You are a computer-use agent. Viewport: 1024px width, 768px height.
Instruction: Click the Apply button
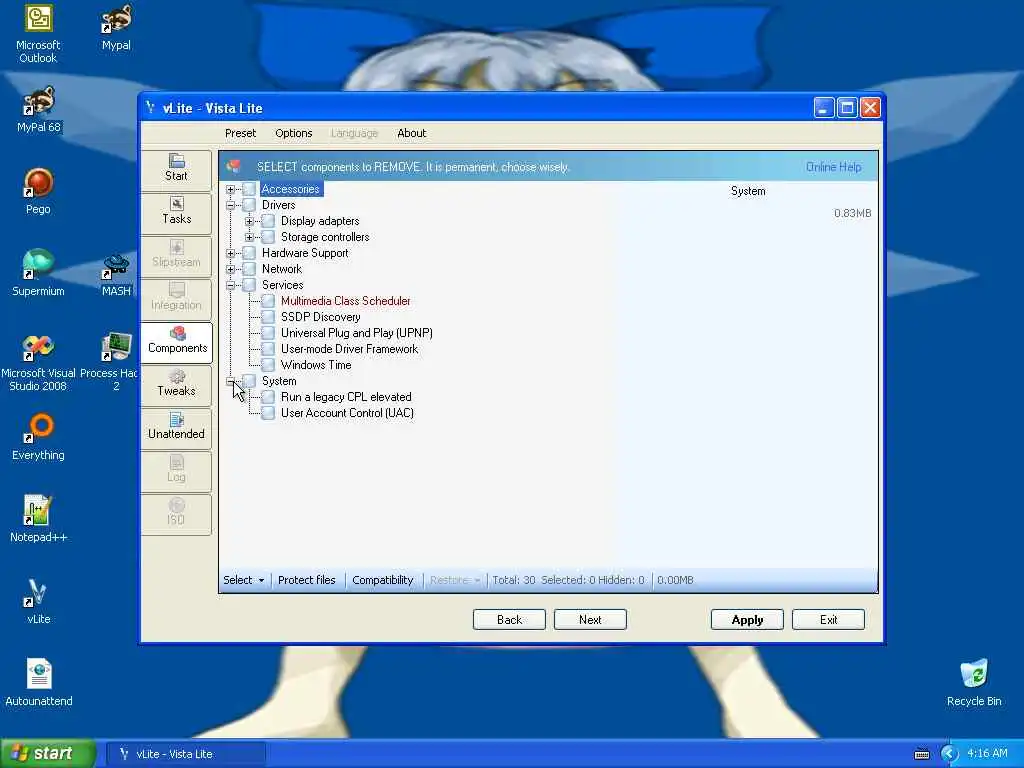click(747, 620)
